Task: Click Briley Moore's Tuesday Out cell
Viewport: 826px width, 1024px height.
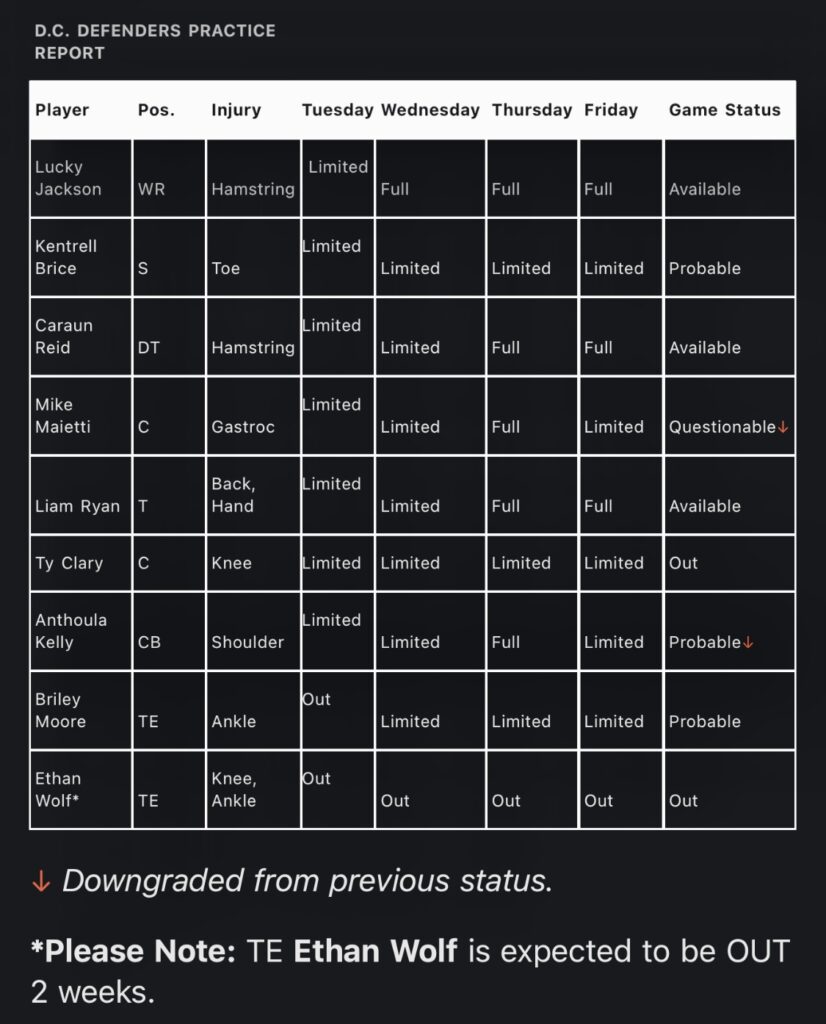Action: 317,700
